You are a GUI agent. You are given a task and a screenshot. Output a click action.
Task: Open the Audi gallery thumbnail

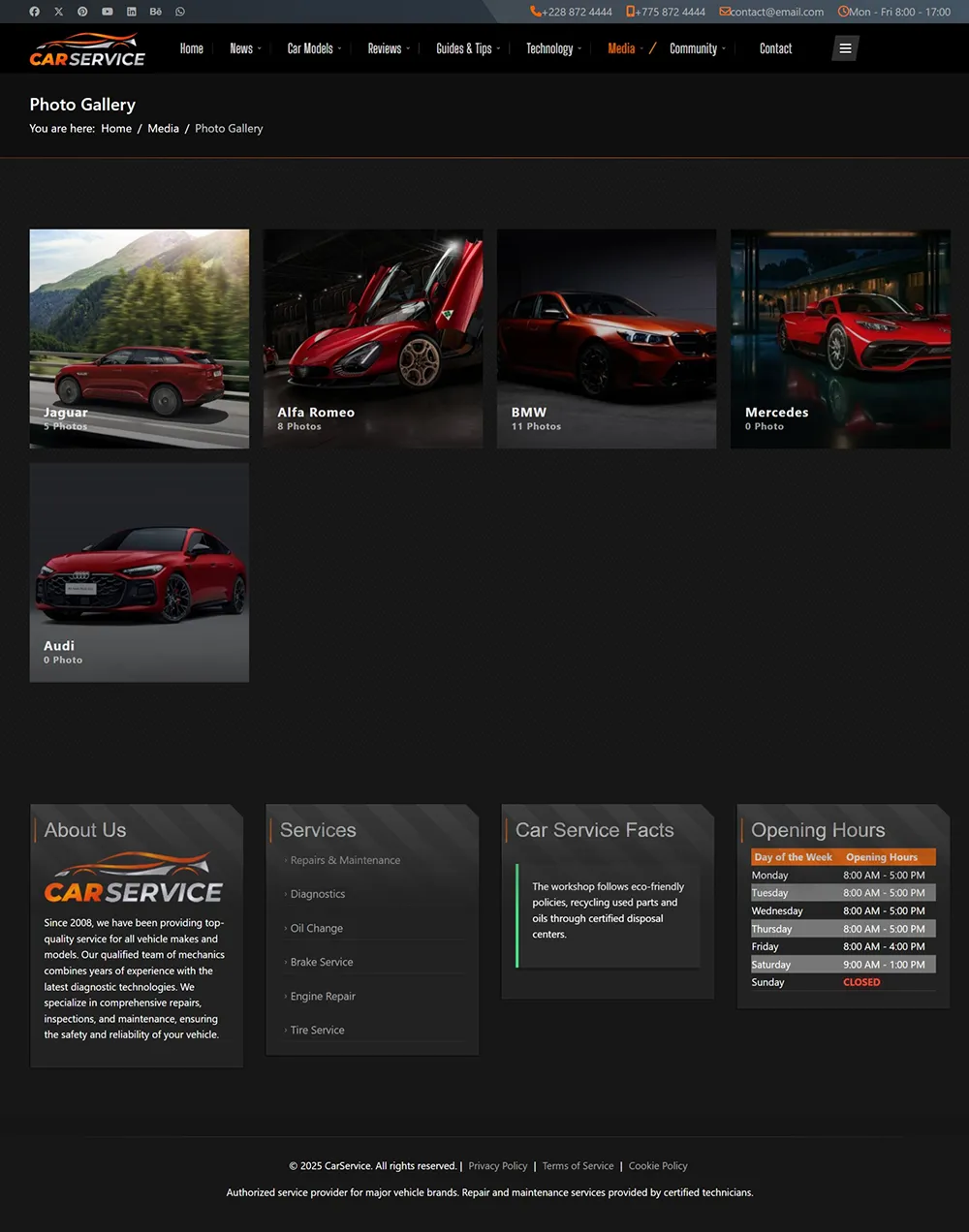pyautogui.click(x=140, y=572)
